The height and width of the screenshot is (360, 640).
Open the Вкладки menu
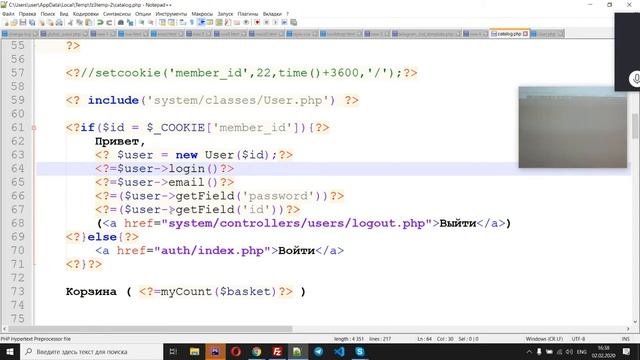[x=272, y=14]
